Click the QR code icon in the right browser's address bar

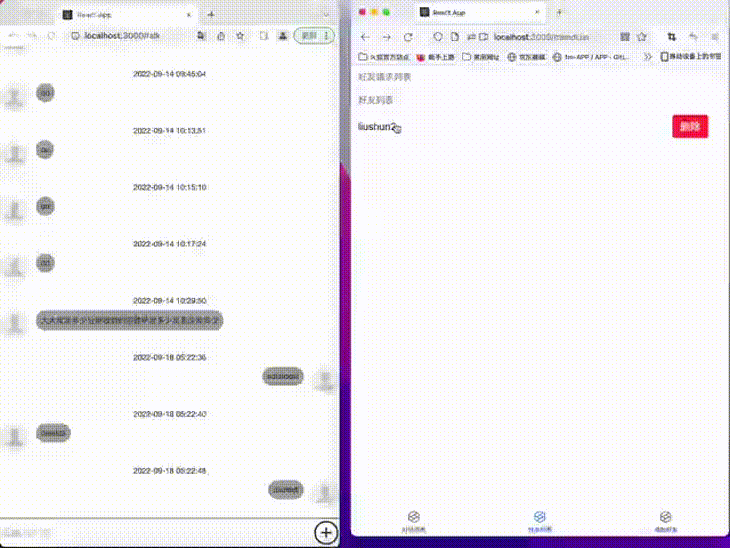tap(625, 37)
